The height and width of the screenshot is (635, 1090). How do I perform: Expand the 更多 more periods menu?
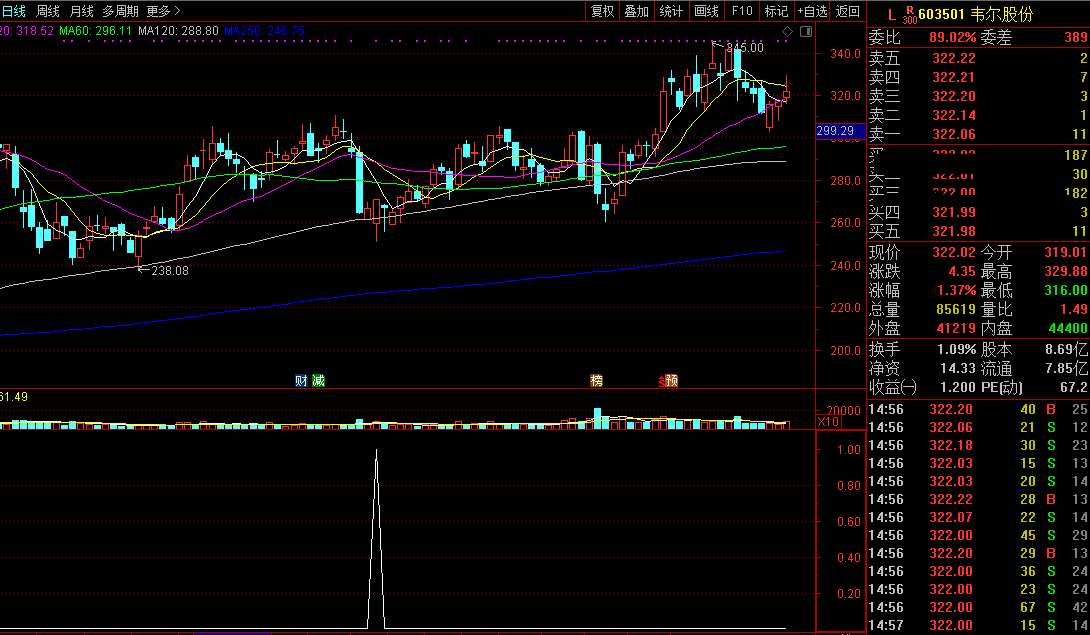[163, 11]
